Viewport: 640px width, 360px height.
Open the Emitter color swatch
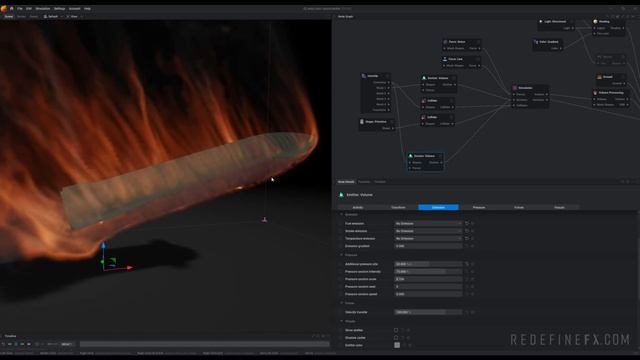coord(397,345)
